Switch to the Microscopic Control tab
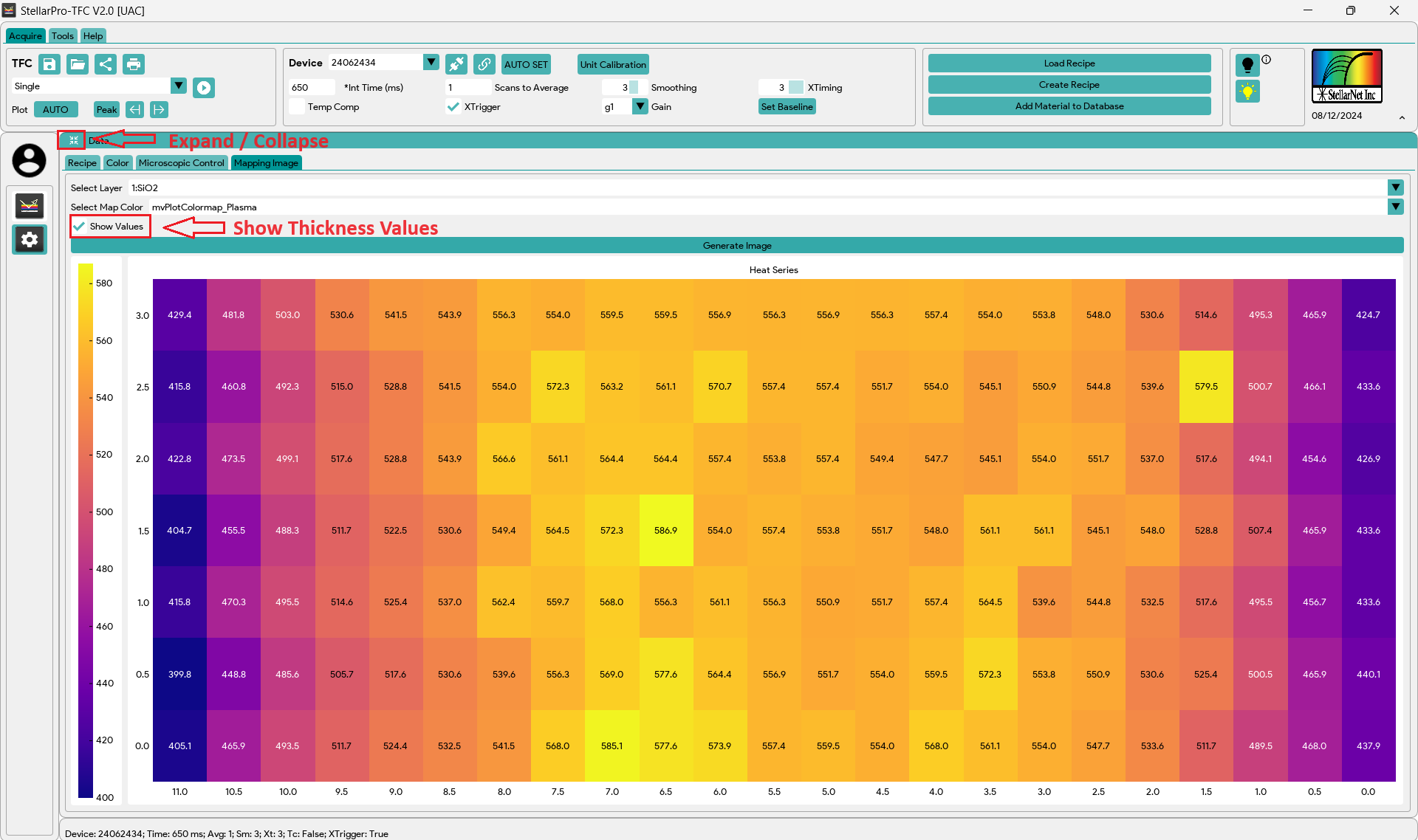The width and height of the screenshot is (1418, 840). pos(181,163)
